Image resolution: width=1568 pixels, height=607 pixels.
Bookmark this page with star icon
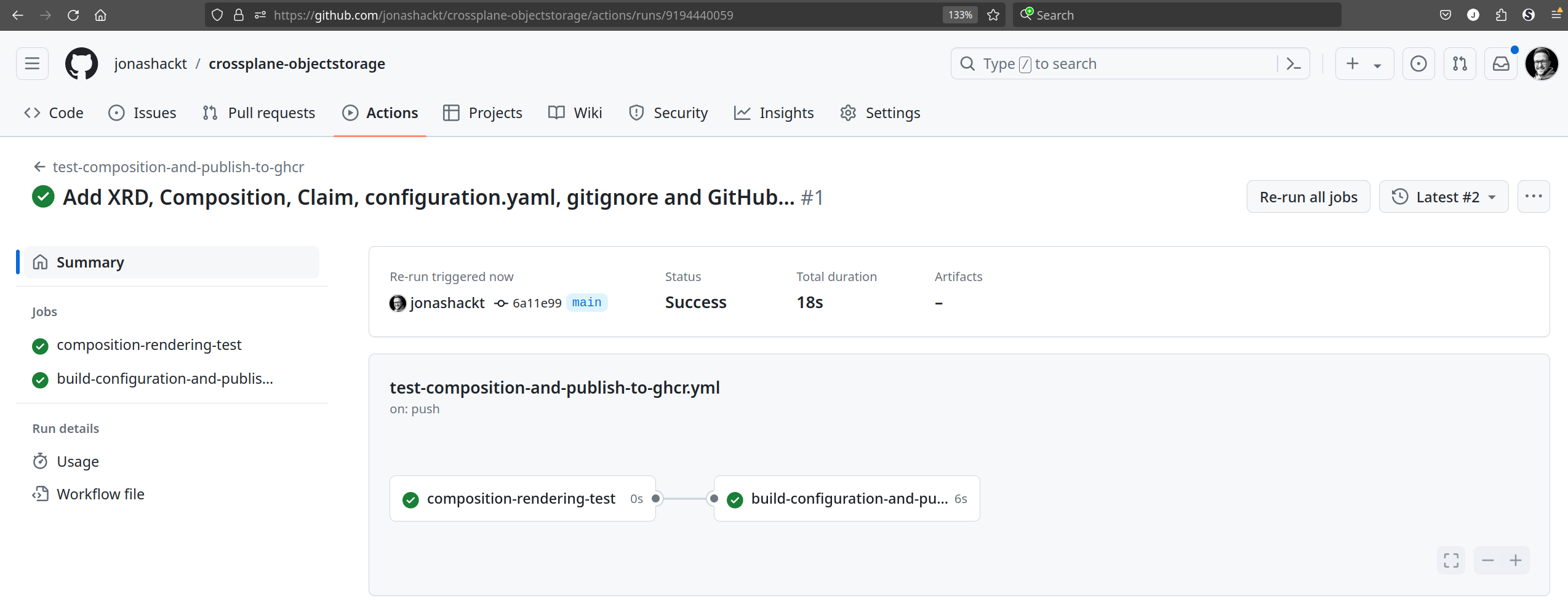point(993,15)
